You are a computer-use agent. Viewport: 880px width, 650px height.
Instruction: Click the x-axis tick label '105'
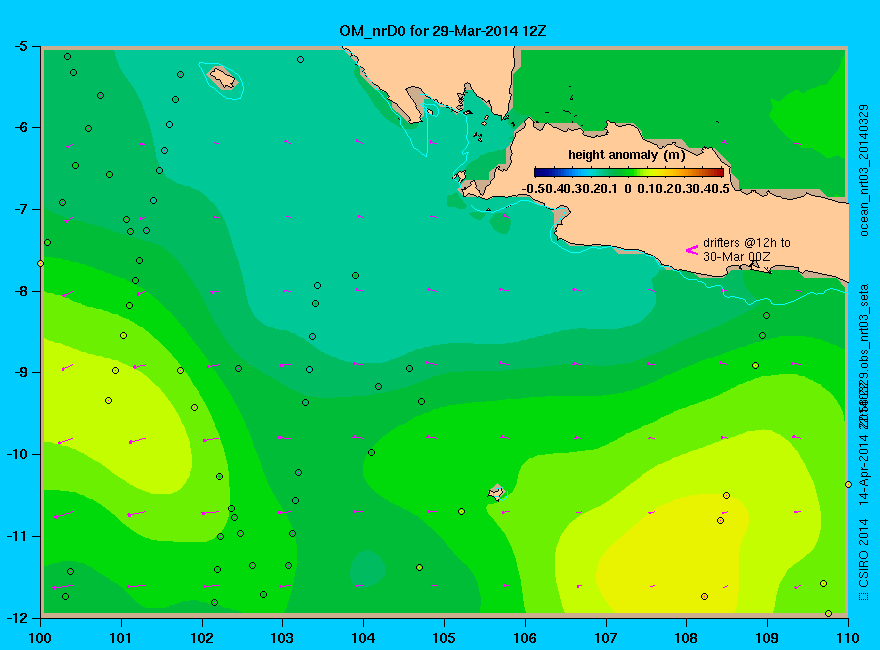coord(444,638)
